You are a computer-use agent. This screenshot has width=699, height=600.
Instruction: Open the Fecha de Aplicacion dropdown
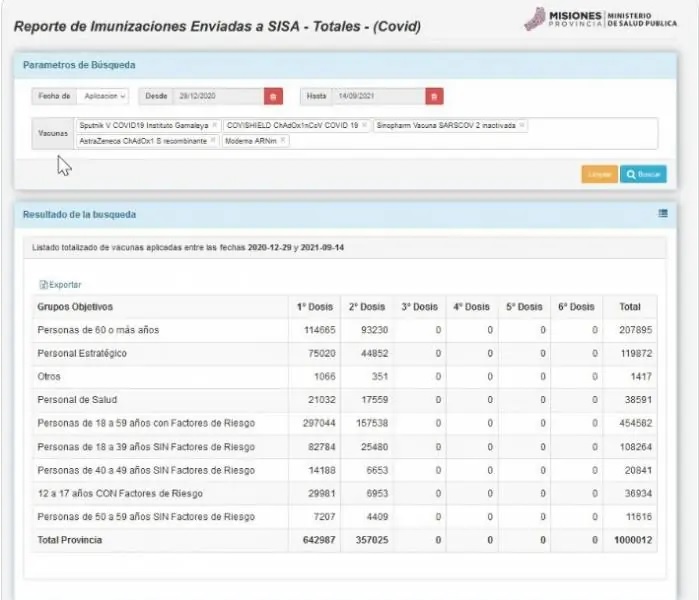(x=104, y=96)
